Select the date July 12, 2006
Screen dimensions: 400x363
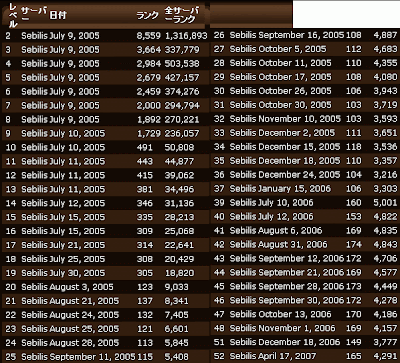[286, 217]
